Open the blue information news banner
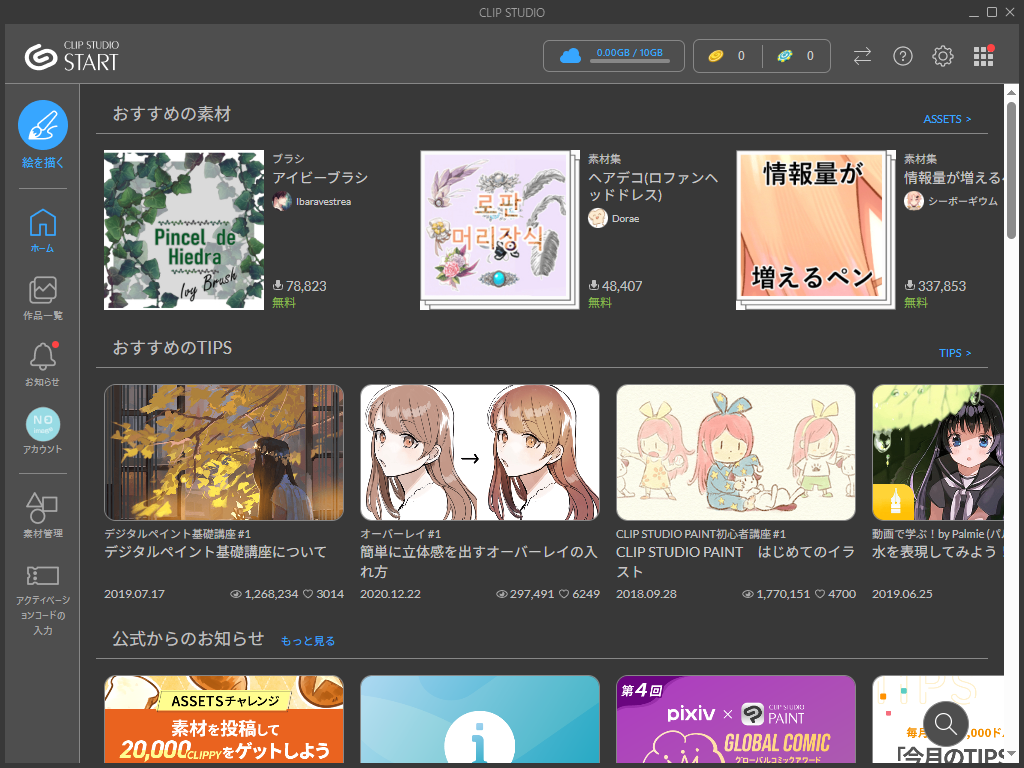 click(x=480, y=719)
